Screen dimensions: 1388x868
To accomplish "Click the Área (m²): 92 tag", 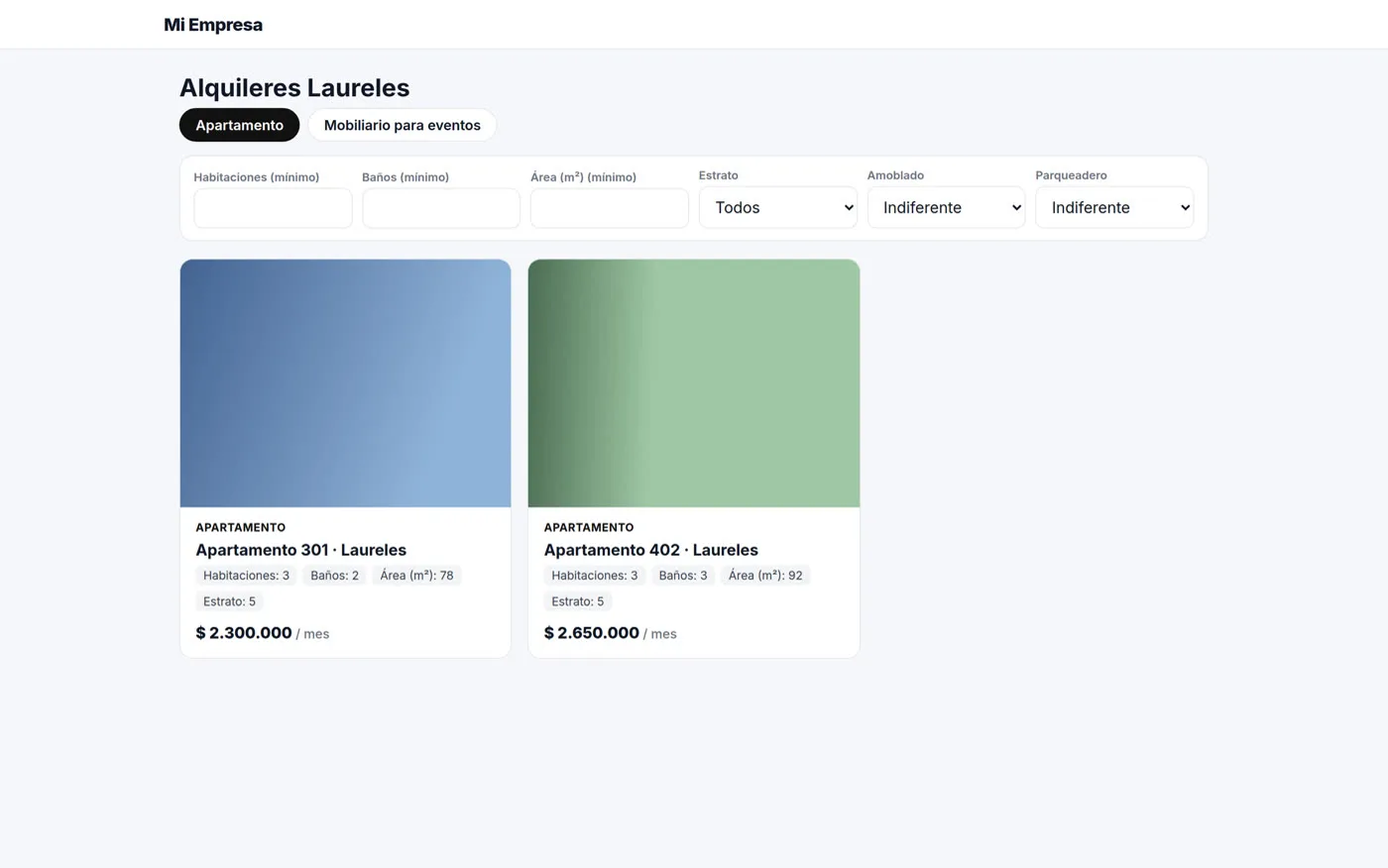I will point(765,576).
